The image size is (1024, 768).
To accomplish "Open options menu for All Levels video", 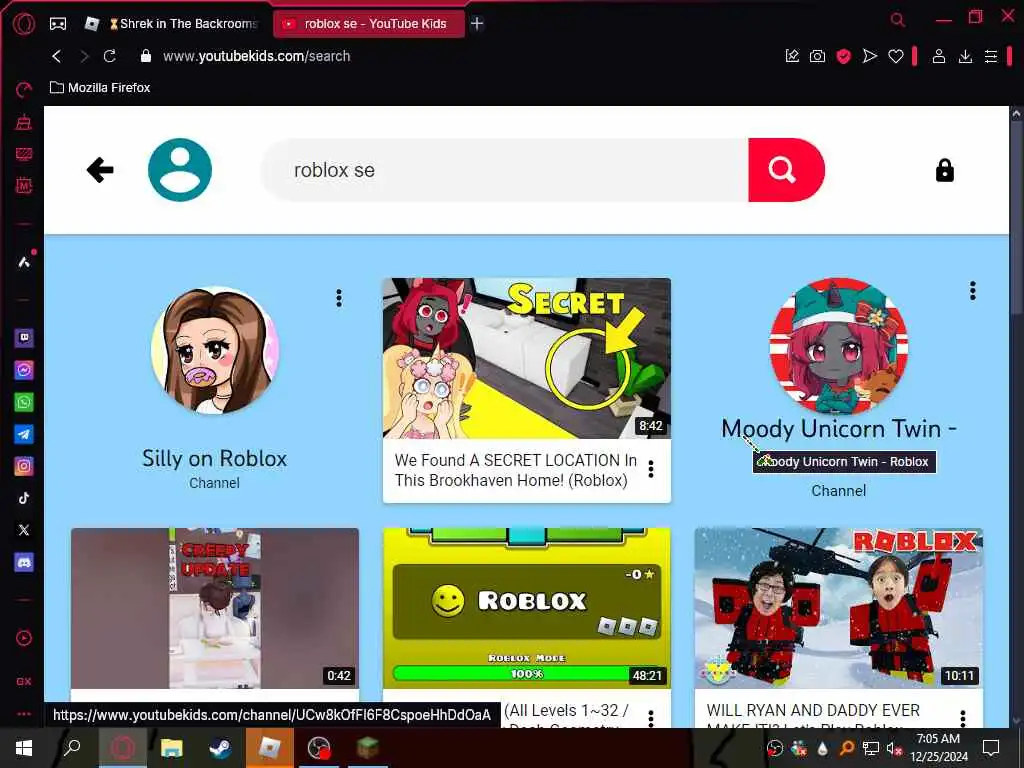I will click(x=650, y=718).
